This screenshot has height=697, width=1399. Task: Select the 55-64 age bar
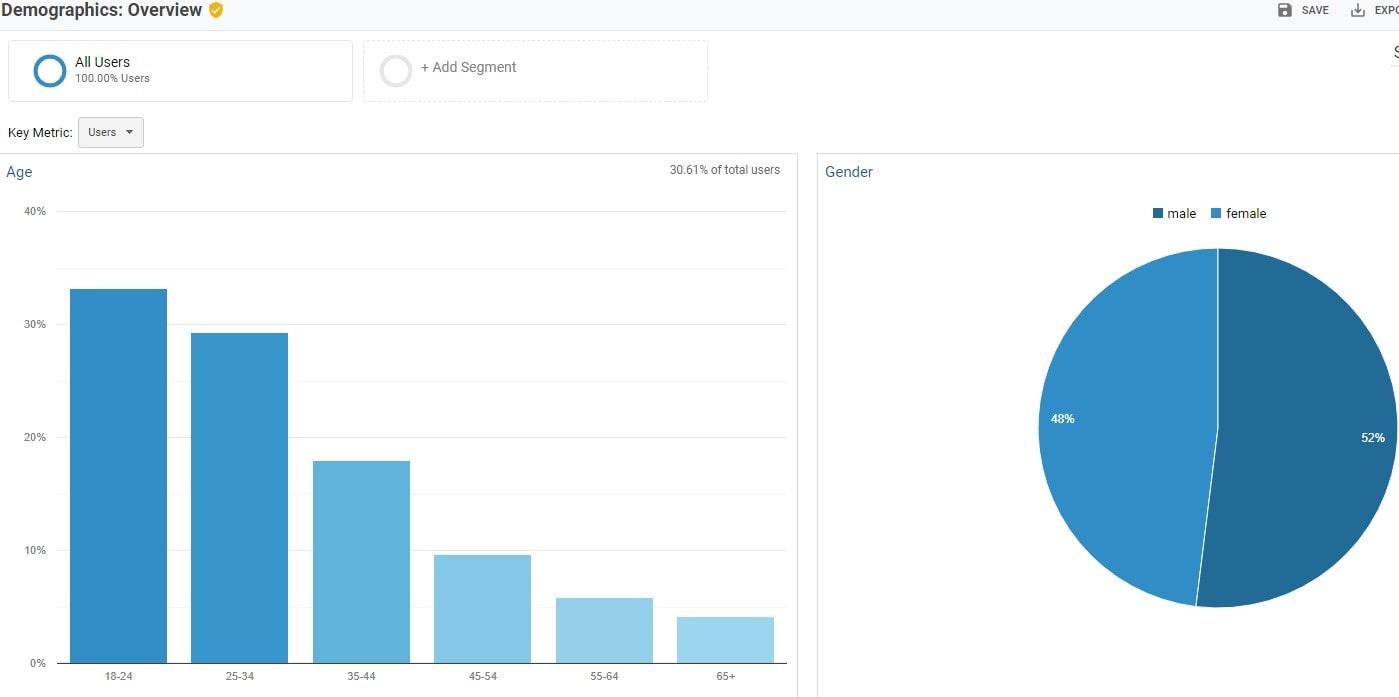tap(604, 630)
